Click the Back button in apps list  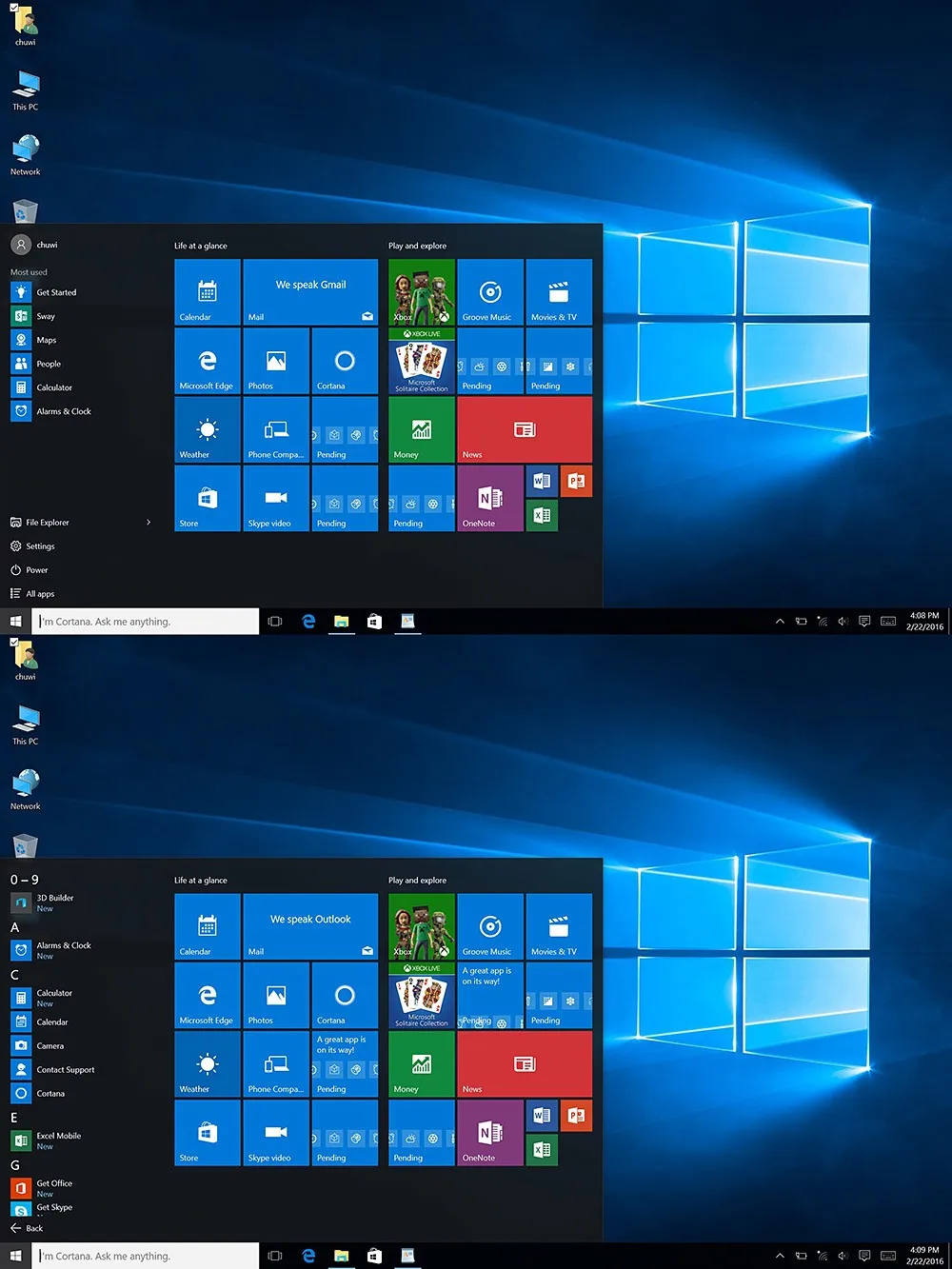tap(27, 1228)
